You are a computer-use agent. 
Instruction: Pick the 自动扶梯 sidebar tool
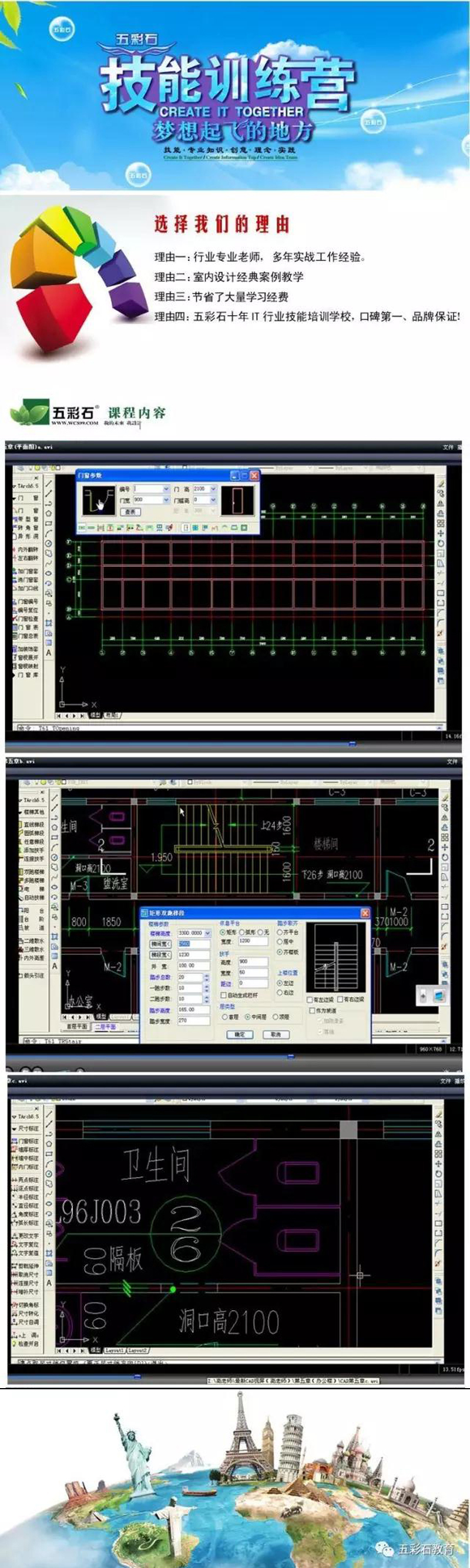click(x=33, y=897)
